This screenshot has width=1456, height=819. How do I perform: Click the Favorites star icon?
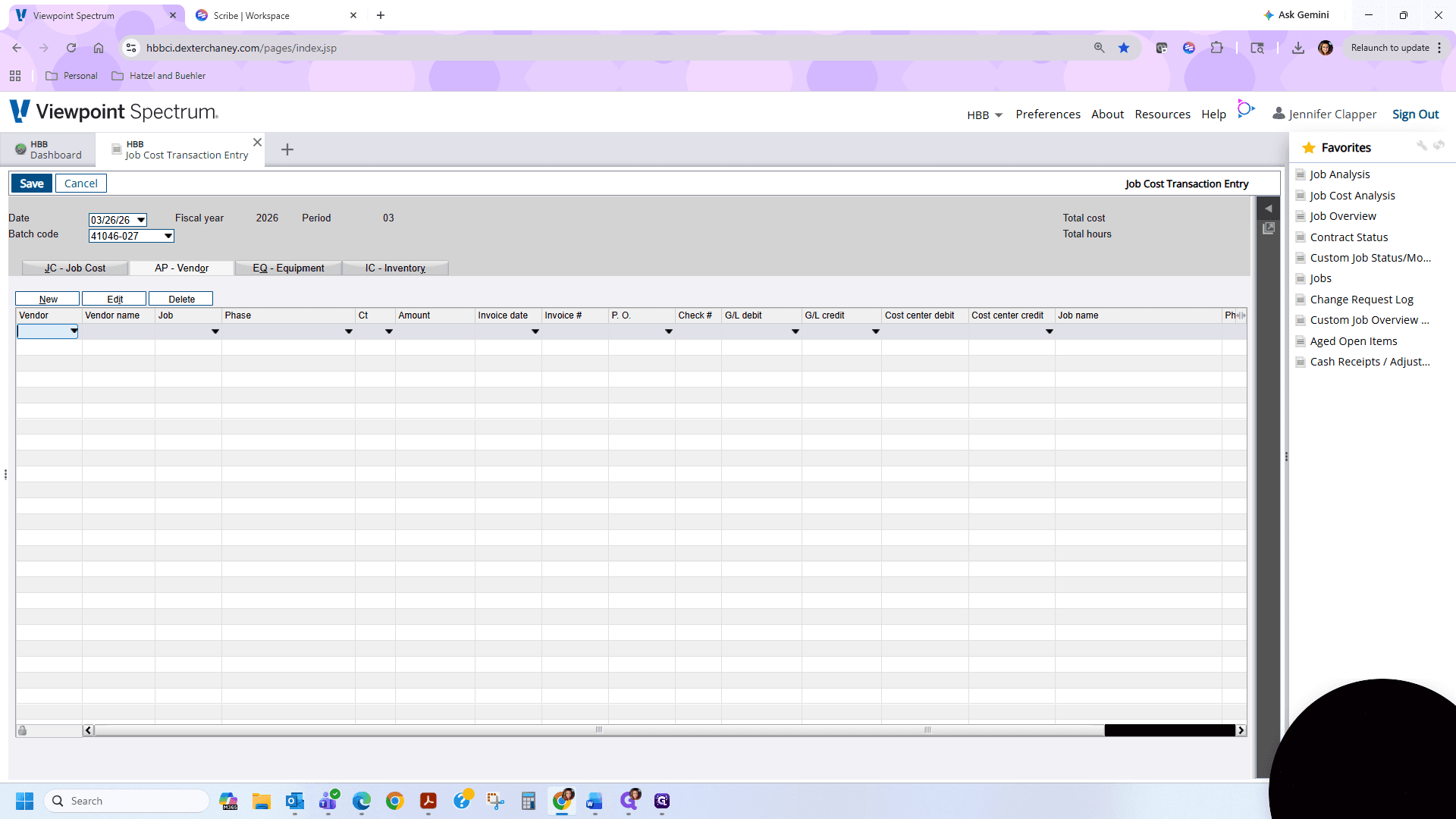[x=1309, y=148]
